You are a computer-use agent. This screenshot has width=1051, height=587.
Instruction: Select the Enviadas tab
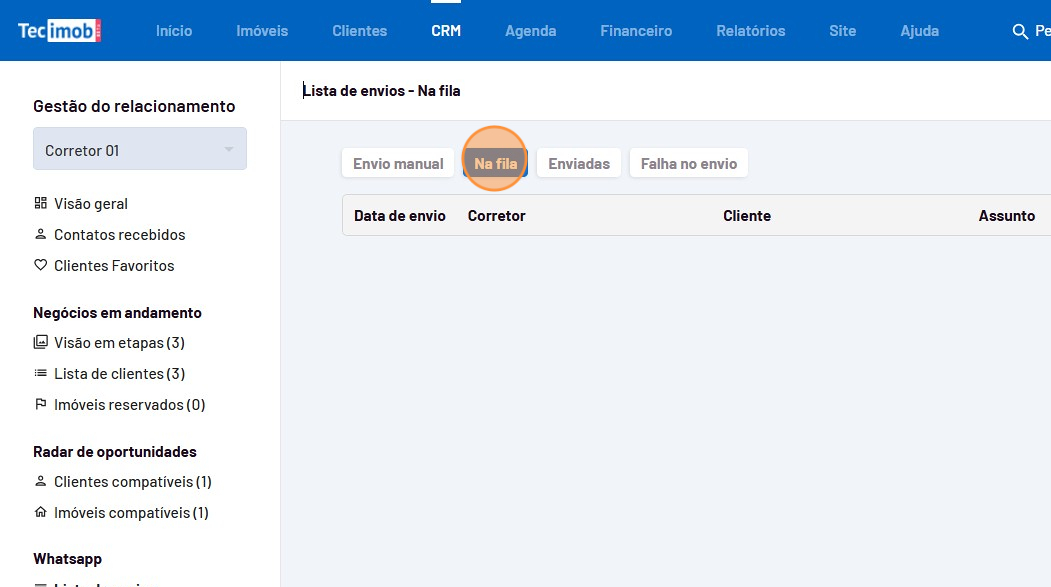pyautogui.click(x=579, y=163)
